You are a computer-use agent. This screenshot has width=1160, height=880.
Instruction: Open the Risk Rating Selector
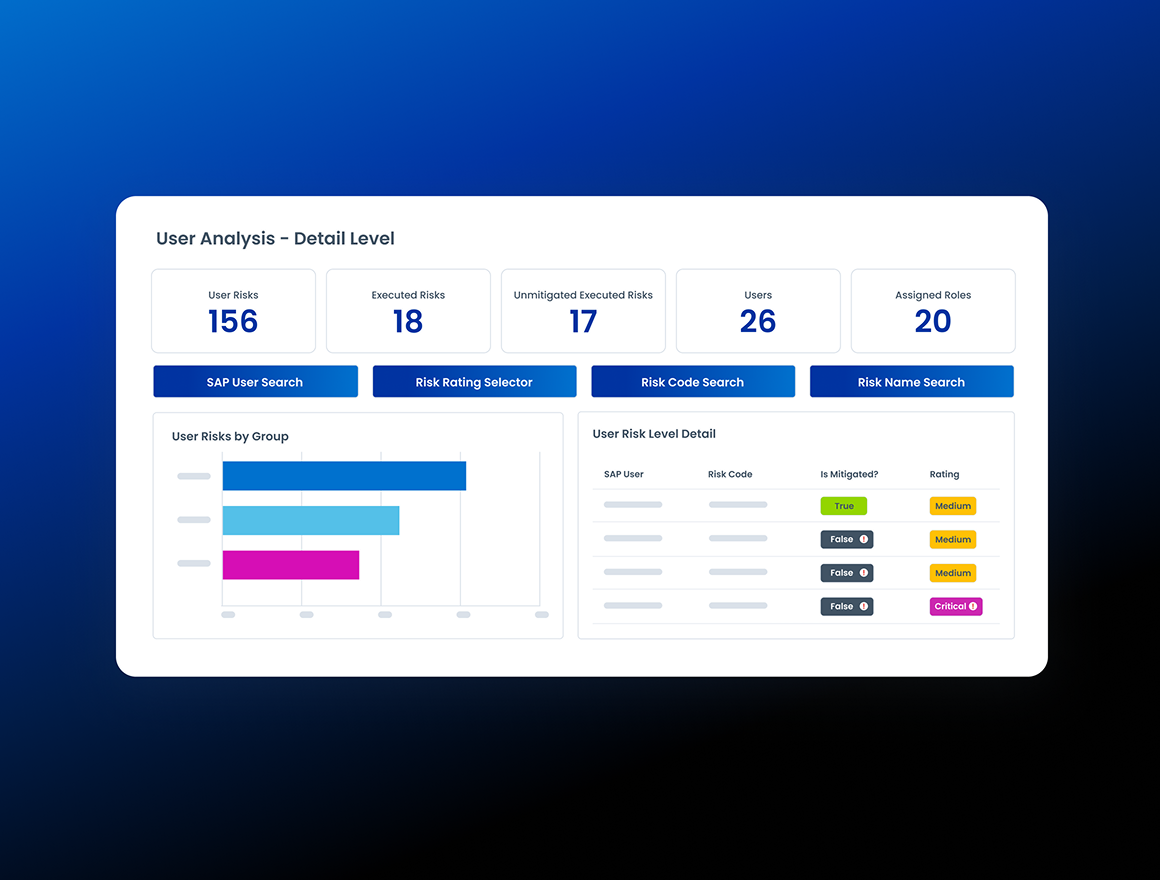tap(474, 382)
